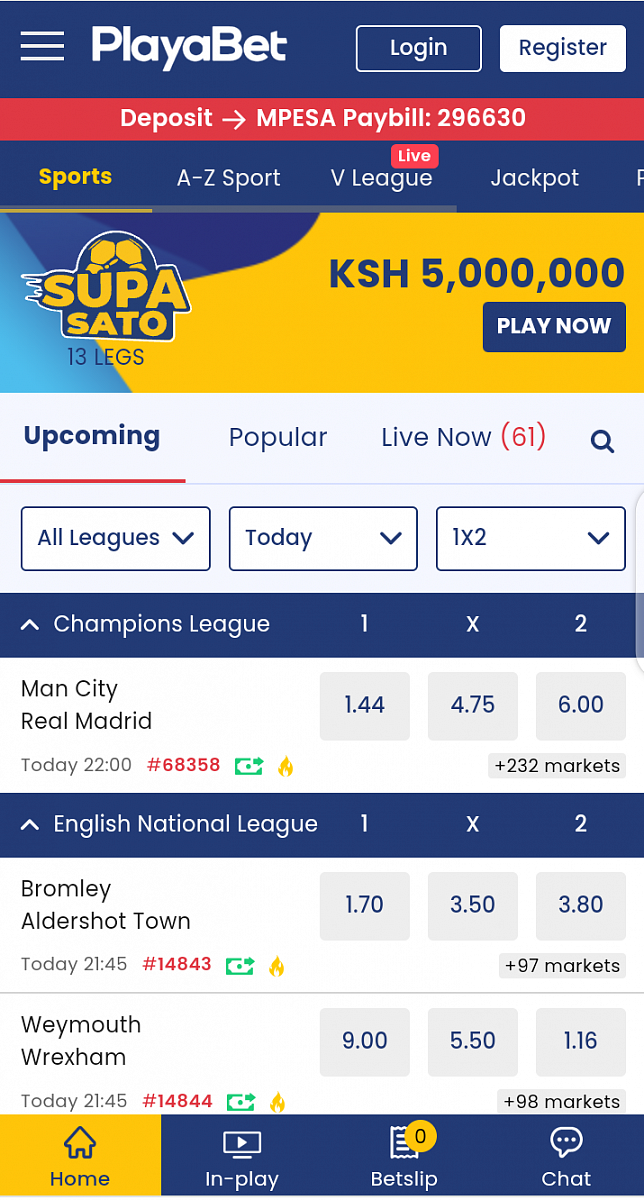Open the hamburger menu
644x1200 pixels.
click(x=42, y=46)
